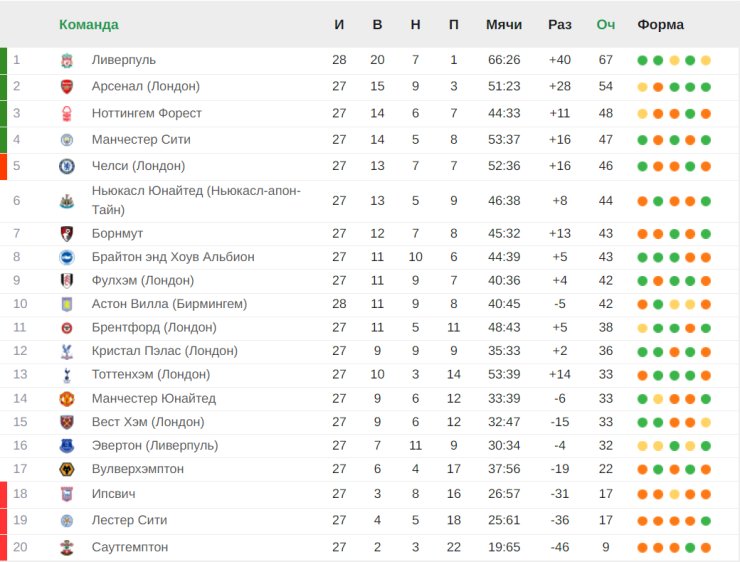
Task: Click the Arsenal club crest icon
Action: click(67, 87)
